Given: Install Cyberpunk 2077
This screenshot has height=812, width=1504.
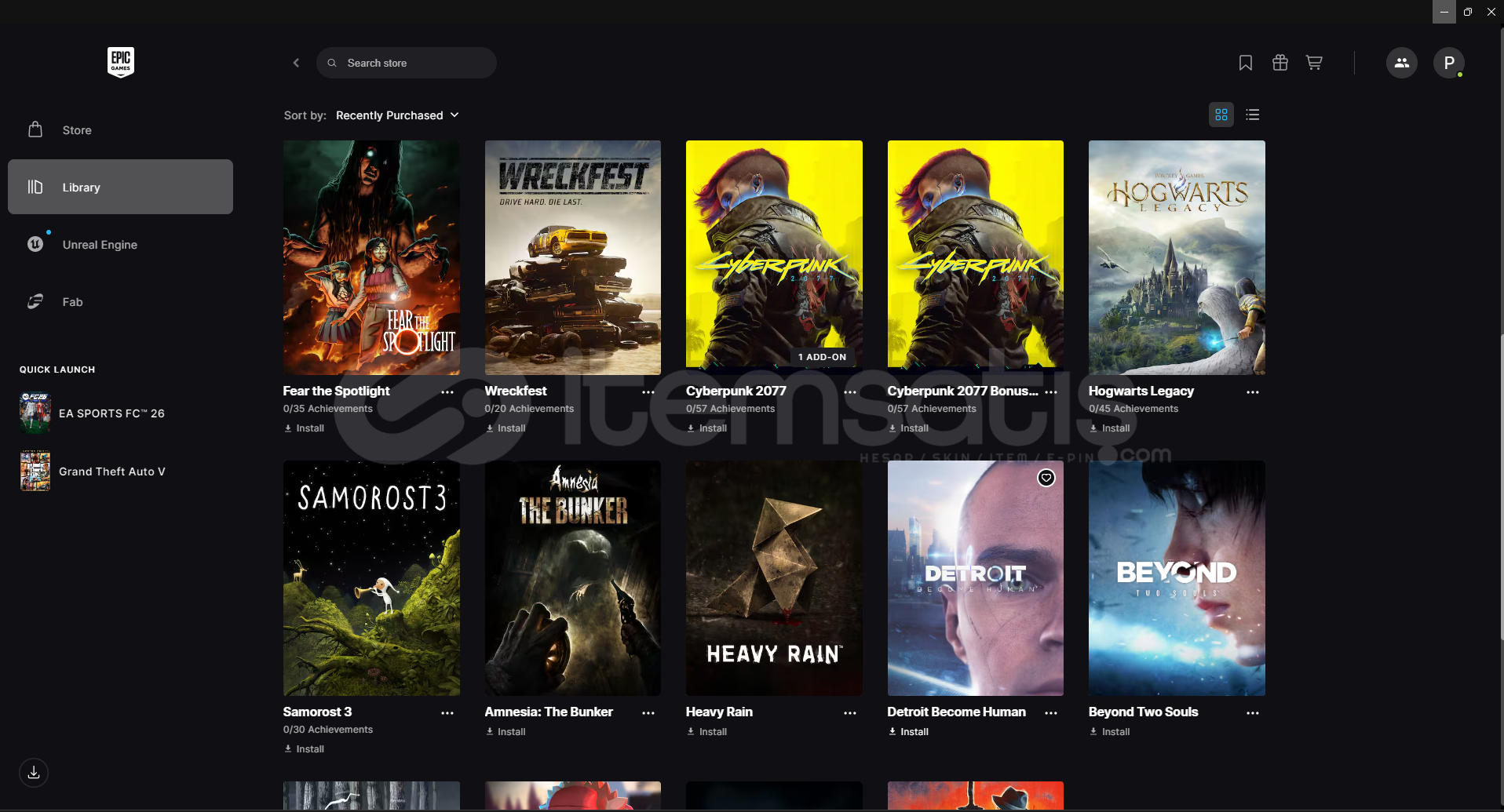Looking at the screenshot, I should click(x=706, y=428).
